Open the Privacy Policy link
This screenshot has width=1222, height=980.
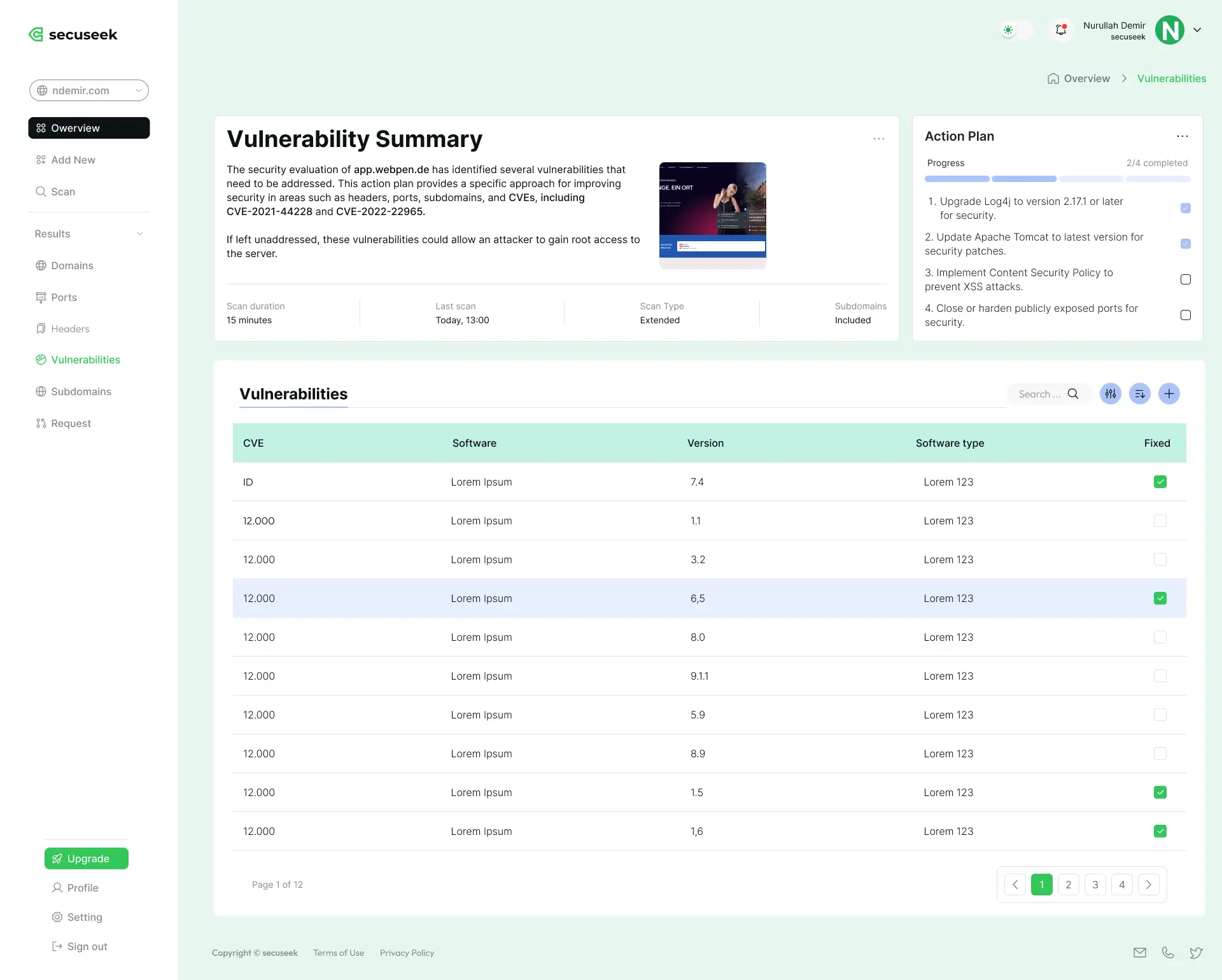click(407, 953)
